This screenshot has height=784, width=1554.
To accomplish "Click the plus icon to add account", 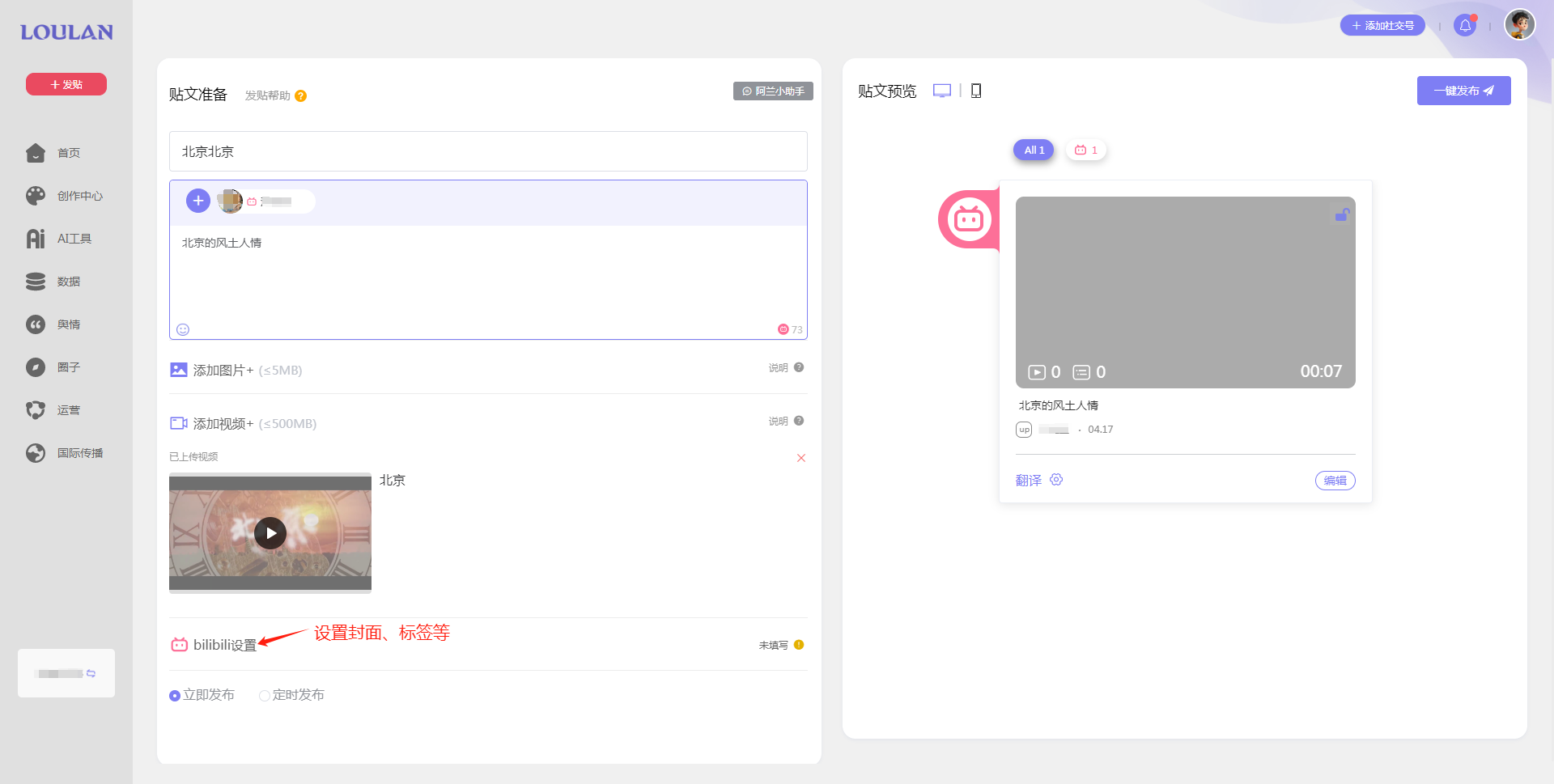I will pyautogui.click(x=198, y=201).
